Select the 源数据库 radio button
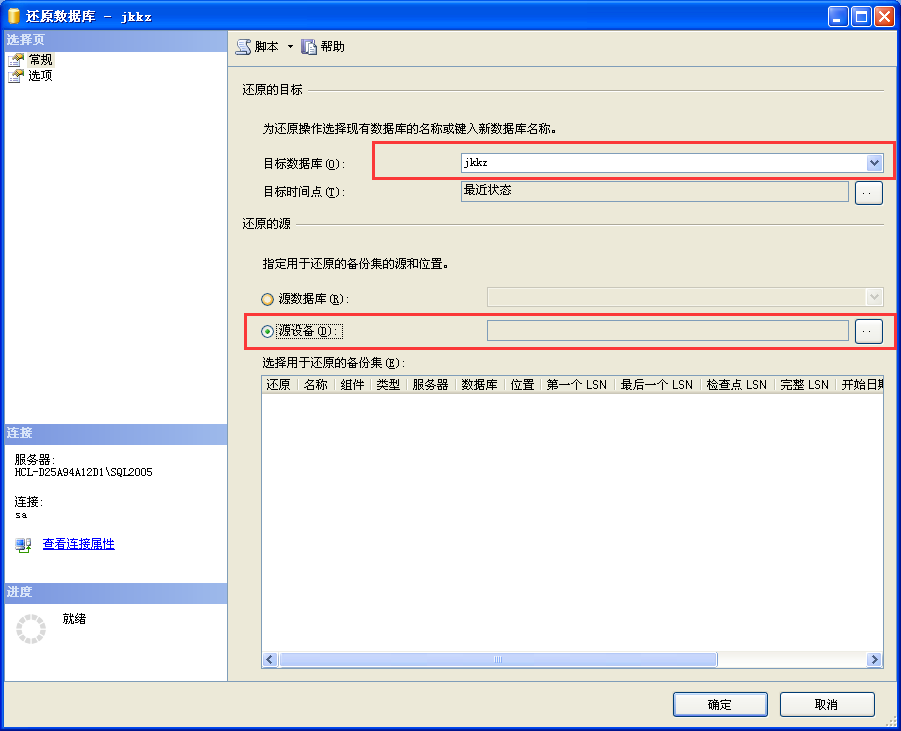This screenshot has width=901, height=731. pyautogui.click(x=267, y=299)
